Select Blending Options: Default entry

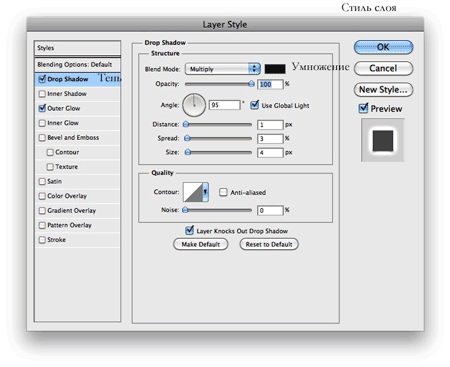pyautogui.click(x=77, y=65)
